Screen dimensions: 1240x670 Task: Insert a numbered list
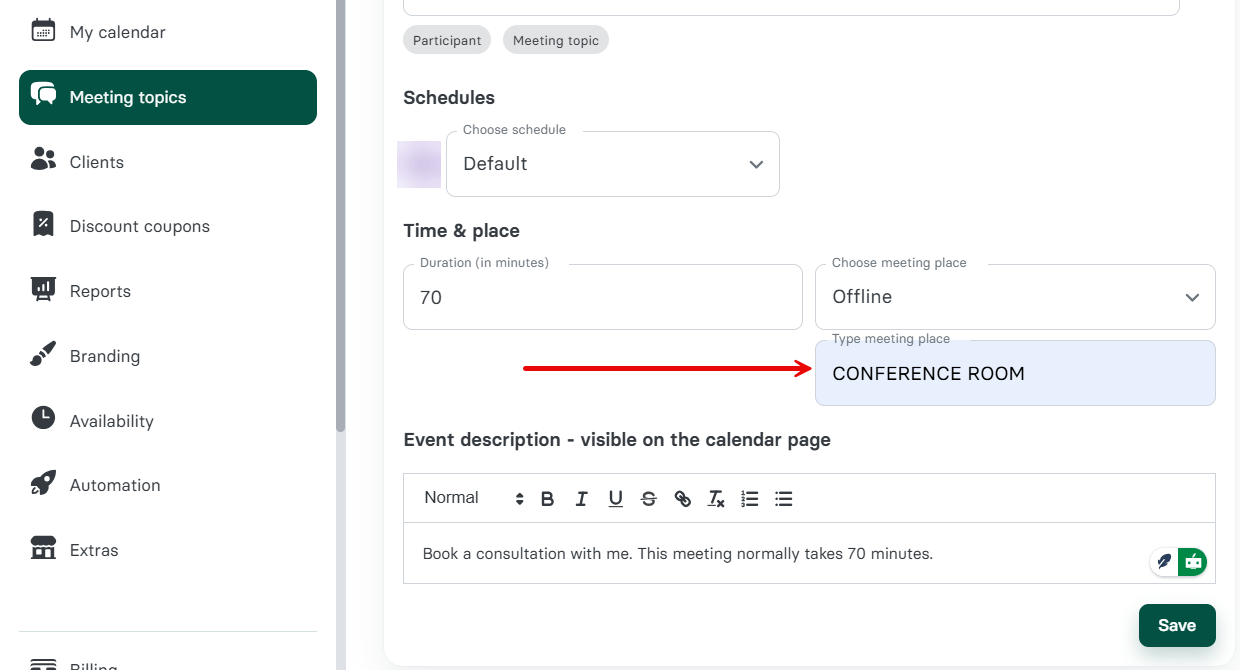[750, 499]
